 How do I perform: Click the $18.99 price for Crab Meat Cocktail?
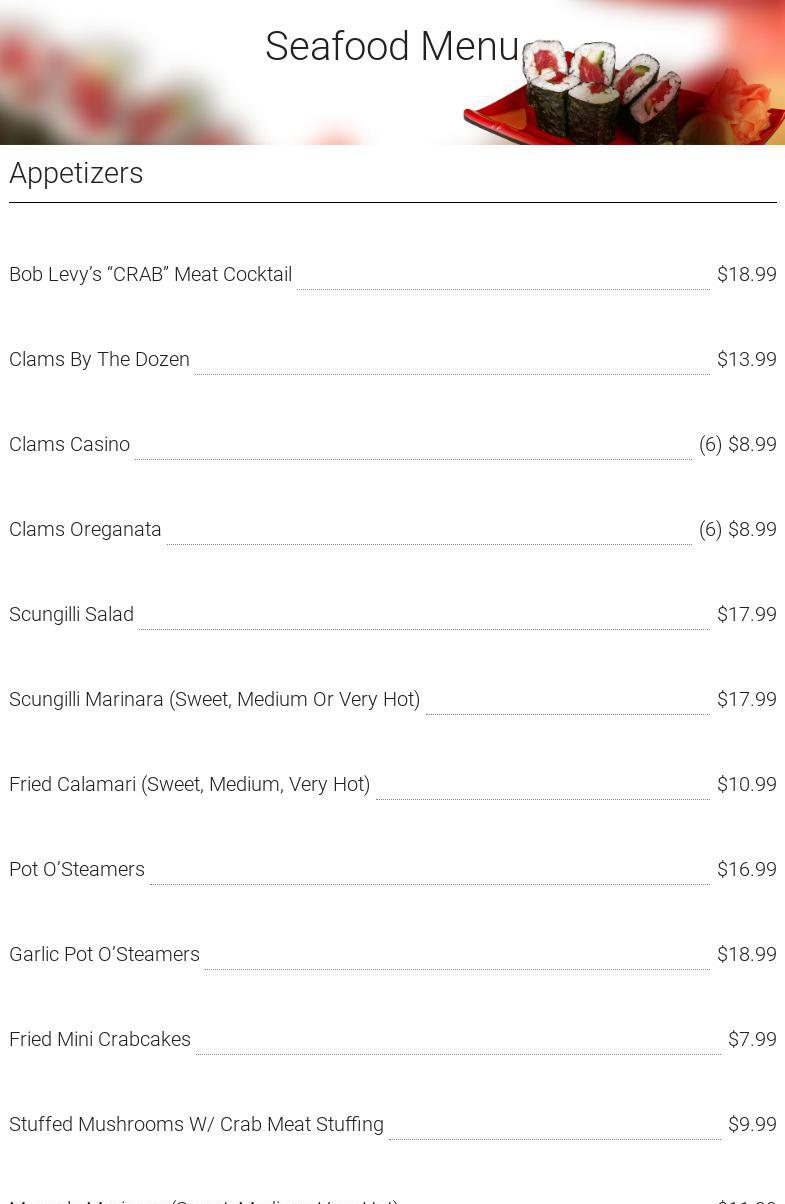click(746, 274)
